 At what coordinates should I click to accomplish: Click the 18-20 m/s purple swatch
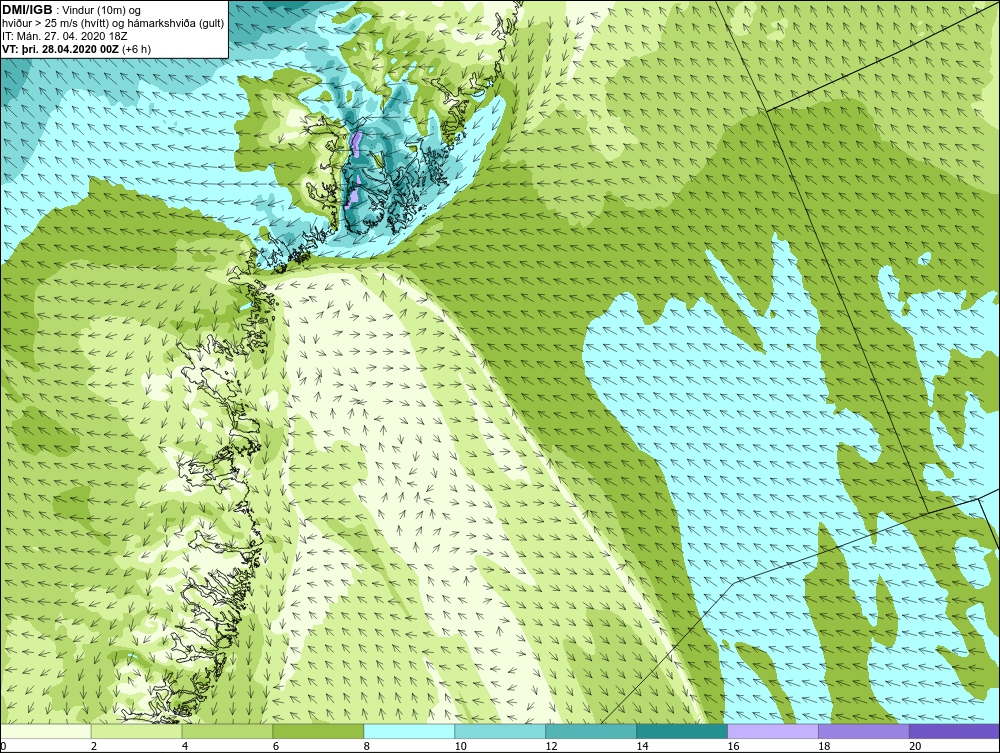(864, 731)
